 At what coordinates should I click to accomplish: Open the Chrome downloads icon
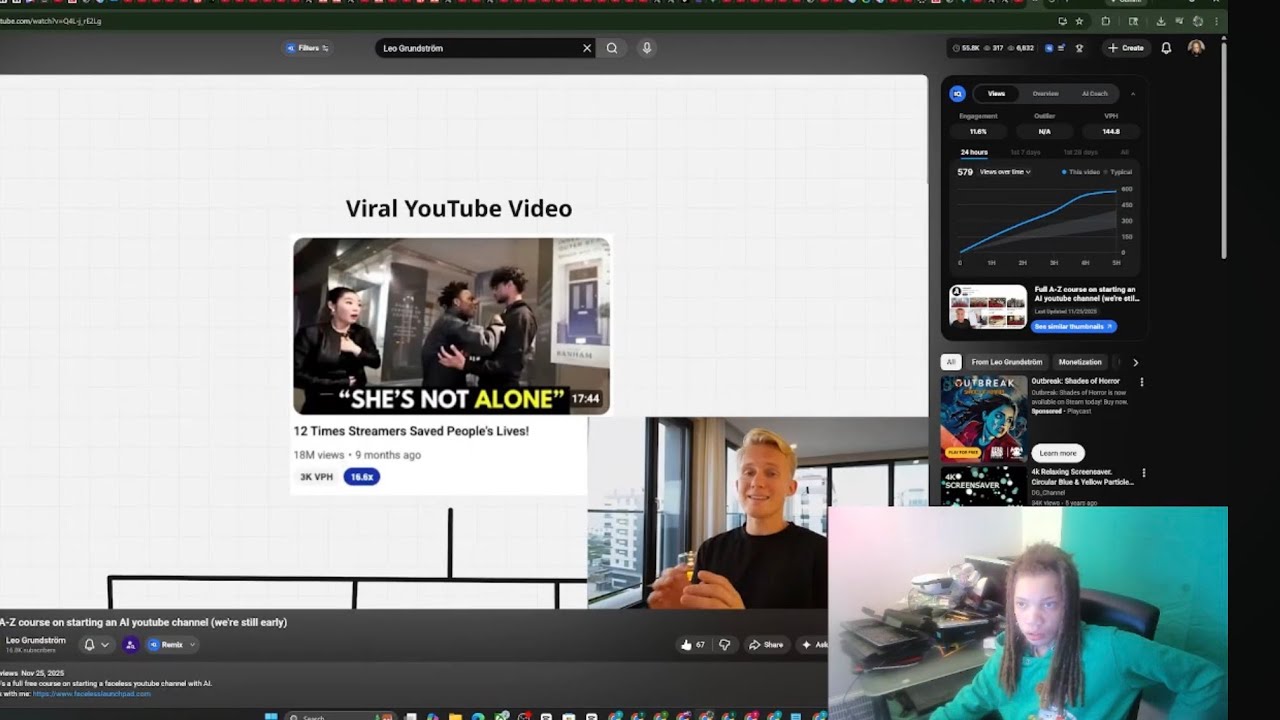point(1161,21)
